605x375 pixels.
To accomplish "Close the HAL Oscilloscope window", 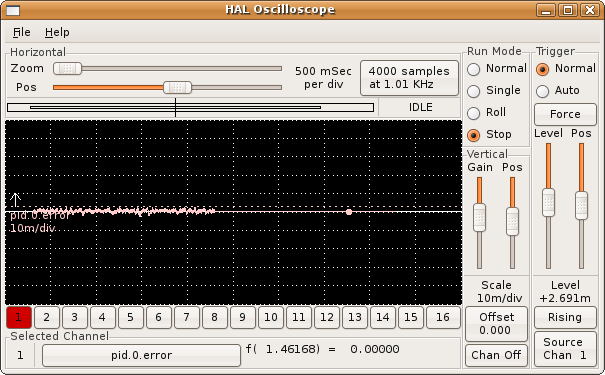I will coord(590,10).
